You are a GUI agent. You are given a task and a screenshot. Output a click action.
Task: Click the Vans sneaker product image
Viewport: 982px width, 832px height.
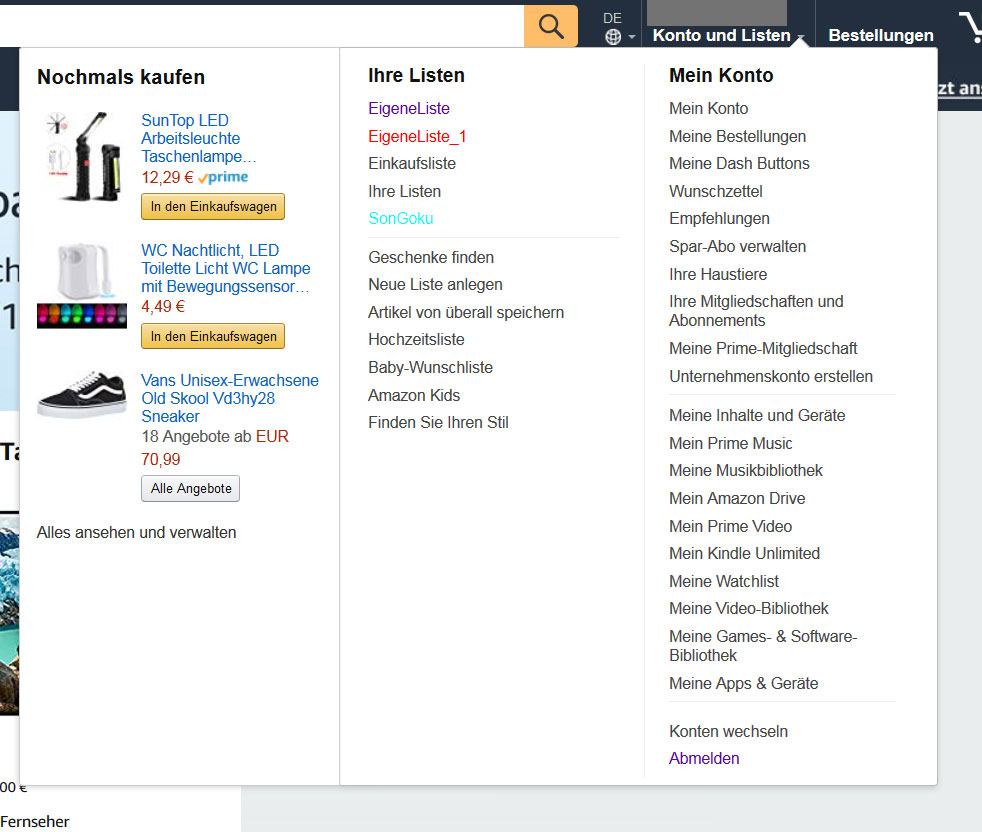[82, 397]
